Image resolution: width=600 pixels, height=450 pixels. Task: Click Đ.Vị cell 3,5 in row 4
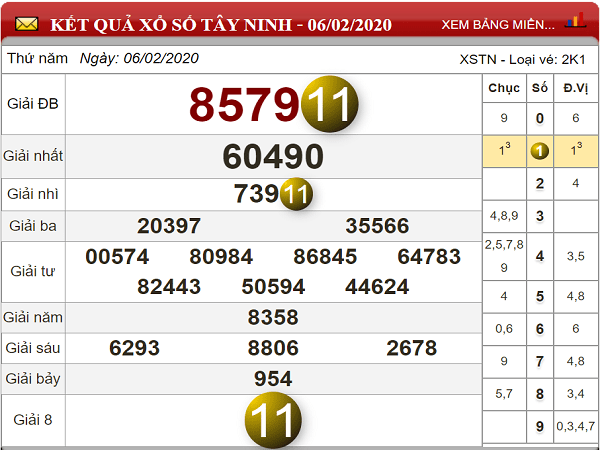(x=576, y=256)
